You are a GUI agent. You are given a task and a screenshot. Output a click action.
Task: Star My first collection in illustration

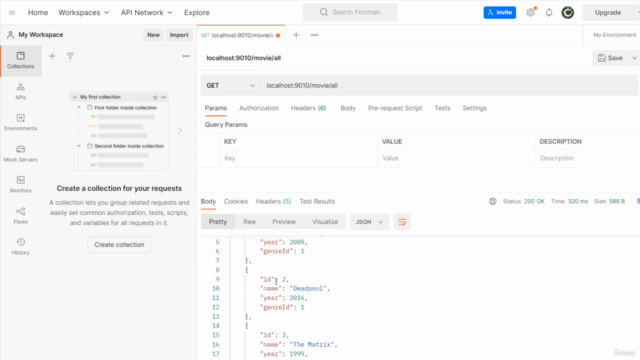coord(155,97)
